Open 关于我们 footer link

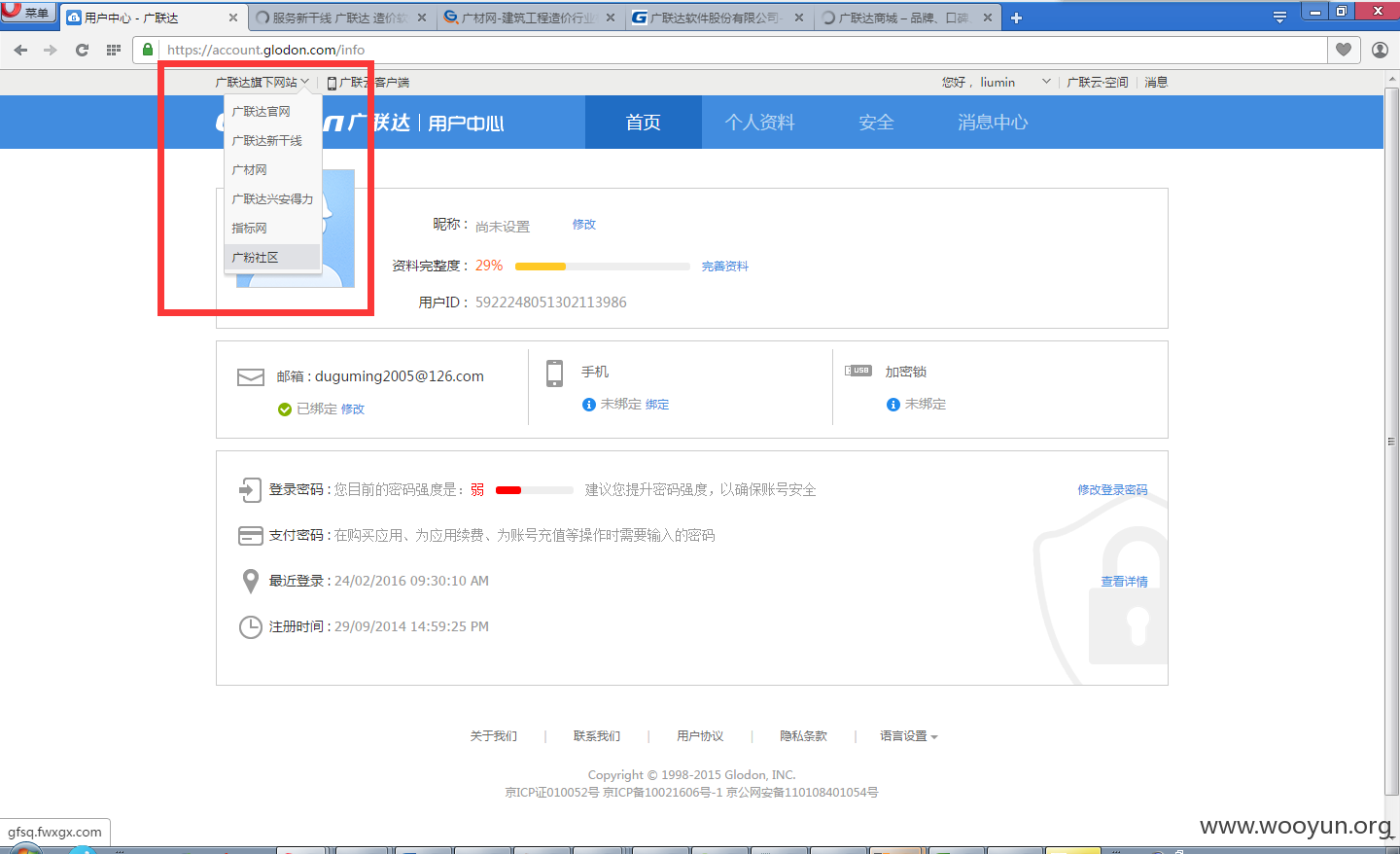coord(494,736)
